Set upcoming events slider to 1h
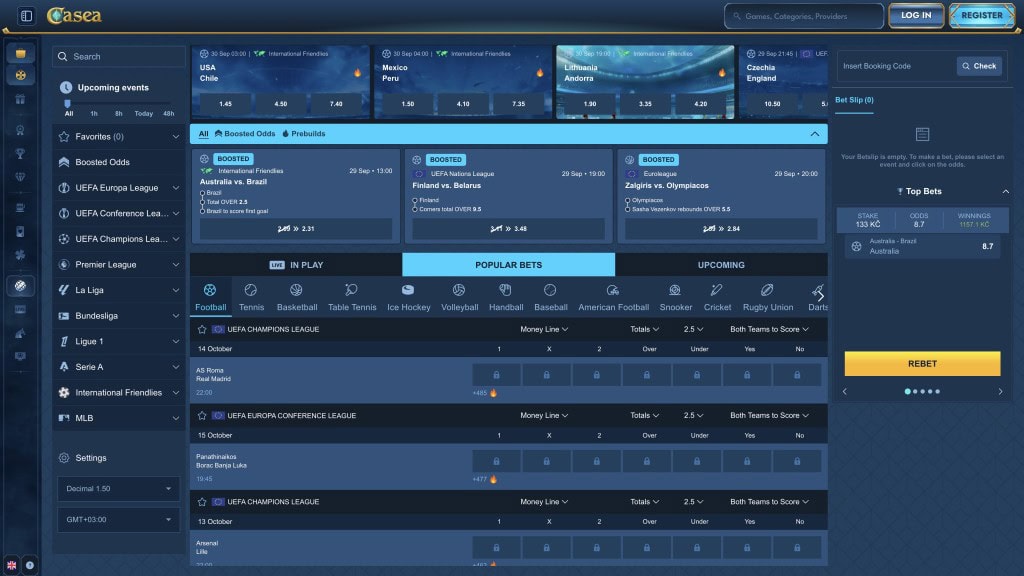The height and width of the screenshot is (576, 1024). pos(94,114)
